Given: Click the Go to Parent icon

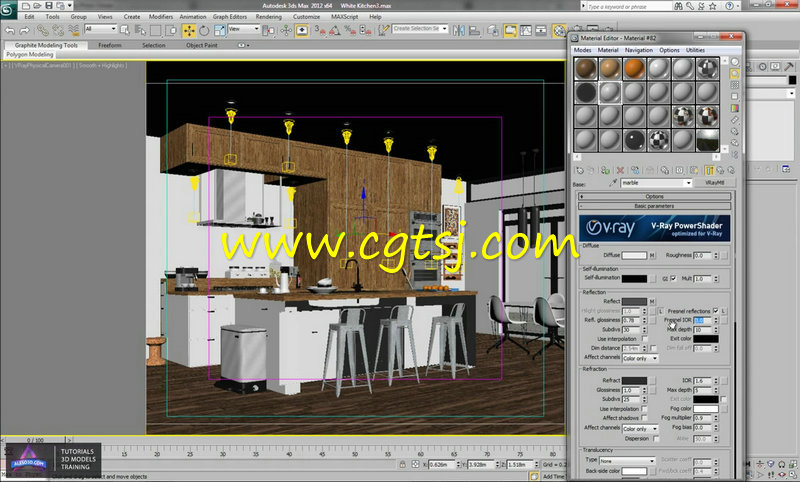Looking at the screenshot, I should [720, 170].
